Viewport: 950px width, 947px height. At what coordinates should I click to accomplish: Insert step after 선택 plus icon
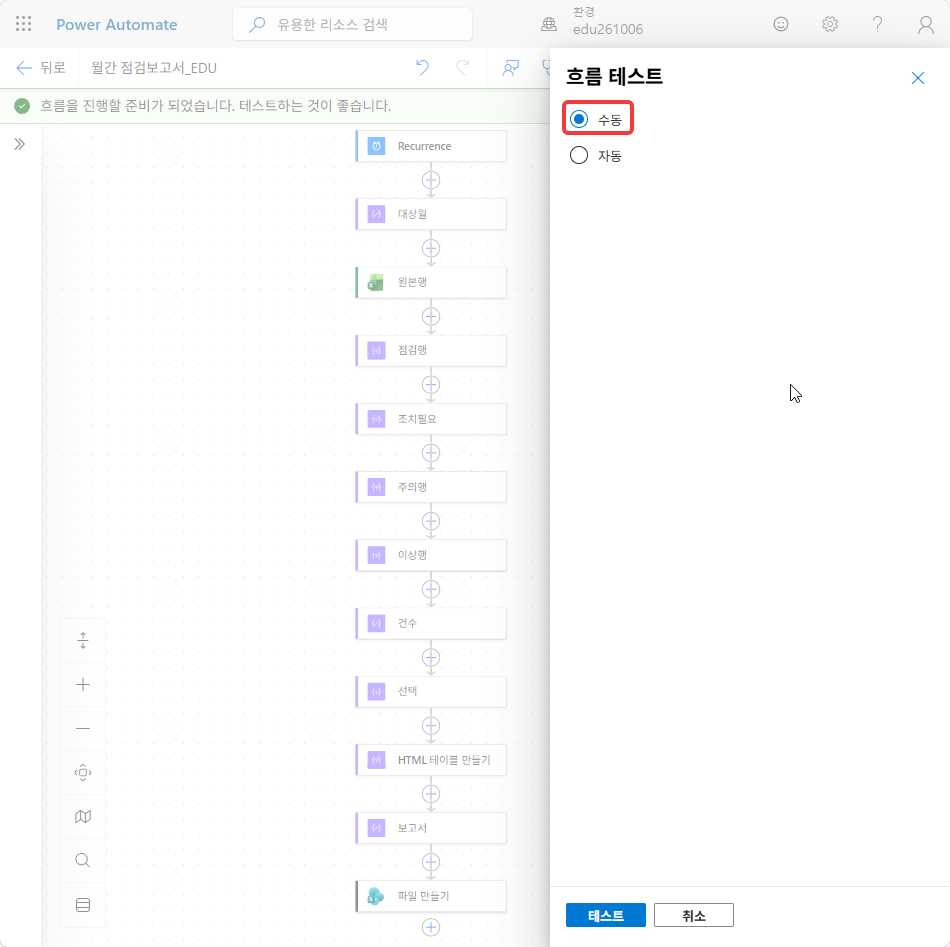click(431, 726)
